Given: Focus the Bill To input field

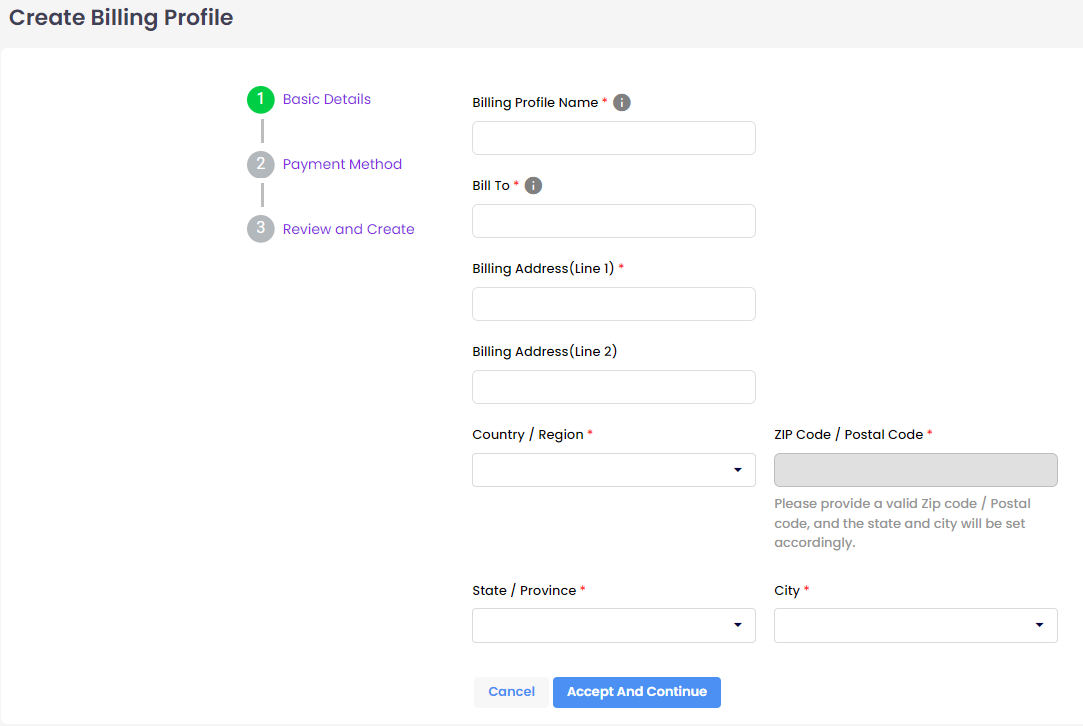Looking at the screenshot, I should [x=613, y=221].
